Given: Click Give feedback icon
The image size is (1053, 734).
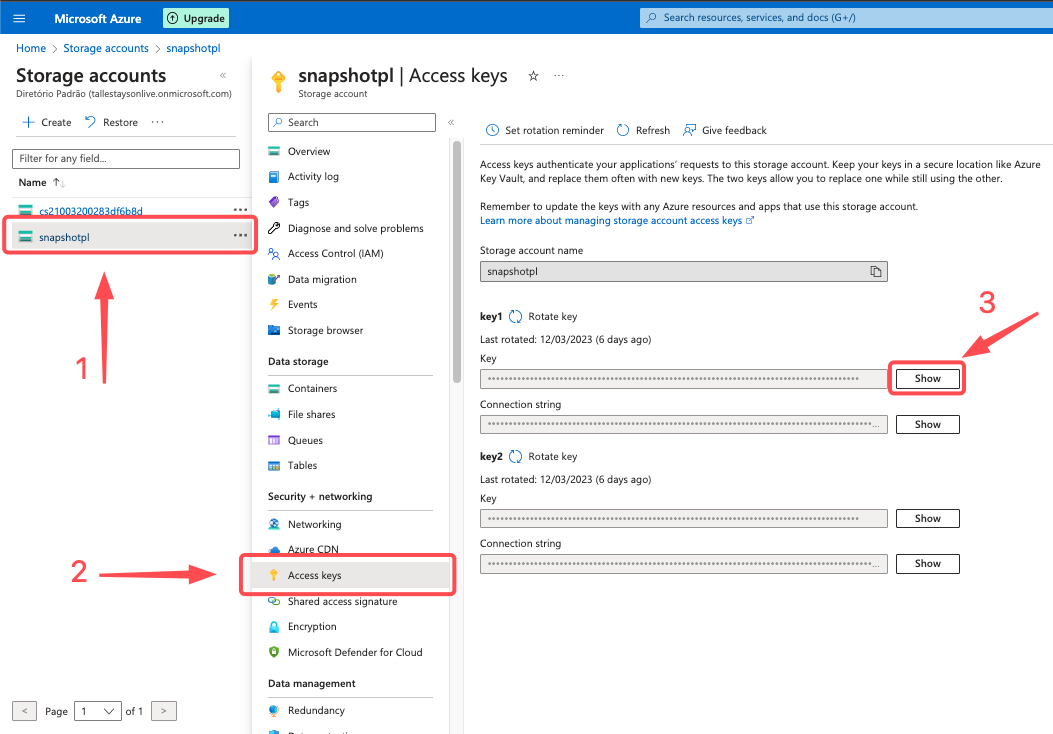Looking at the screenshot, I should coord(690,130).
